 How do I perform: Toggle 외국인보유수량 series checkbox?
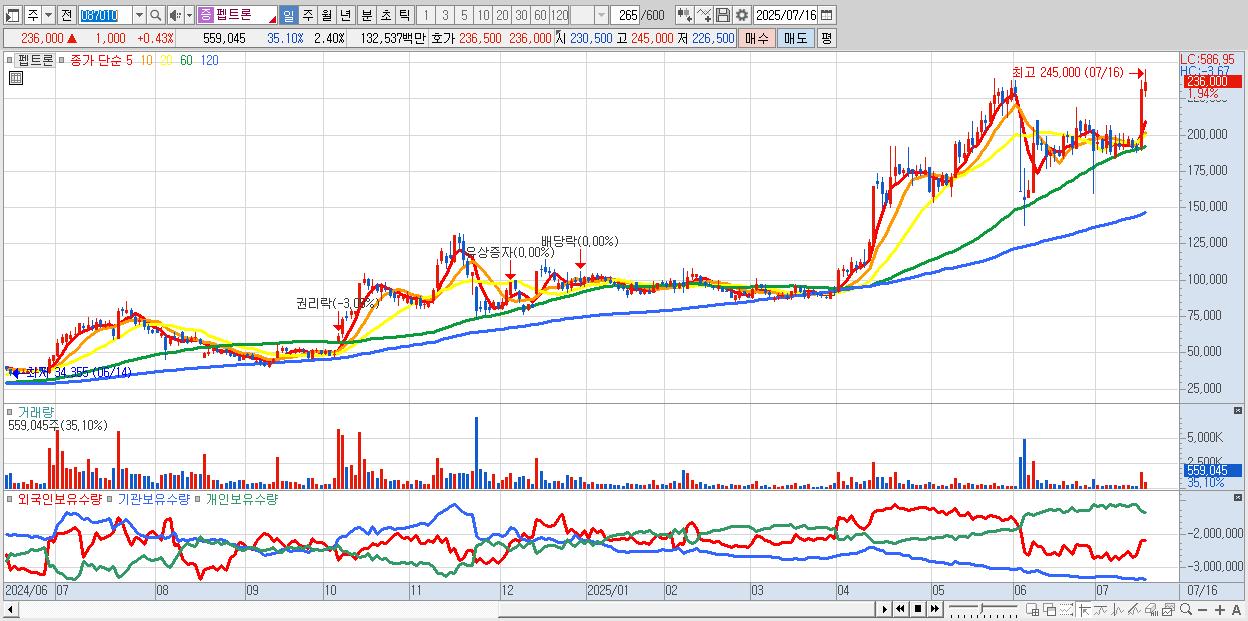click(11, 498)
